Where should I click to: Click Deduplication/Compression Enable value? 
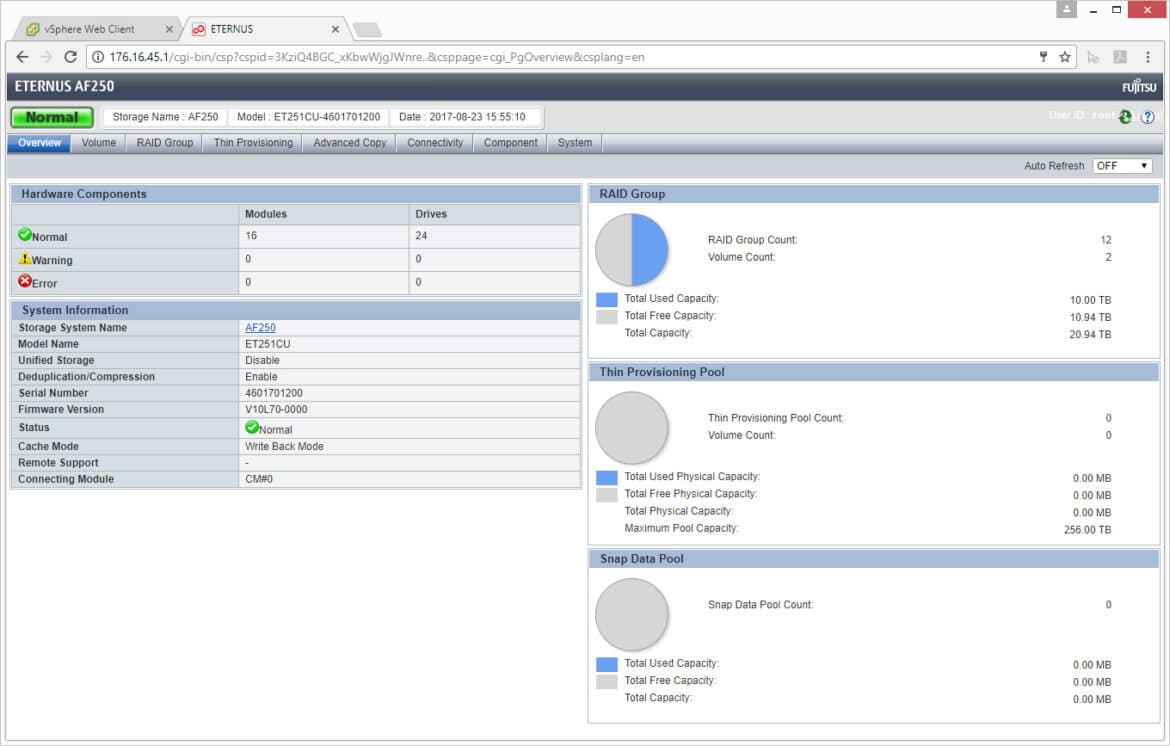(261, 377)
